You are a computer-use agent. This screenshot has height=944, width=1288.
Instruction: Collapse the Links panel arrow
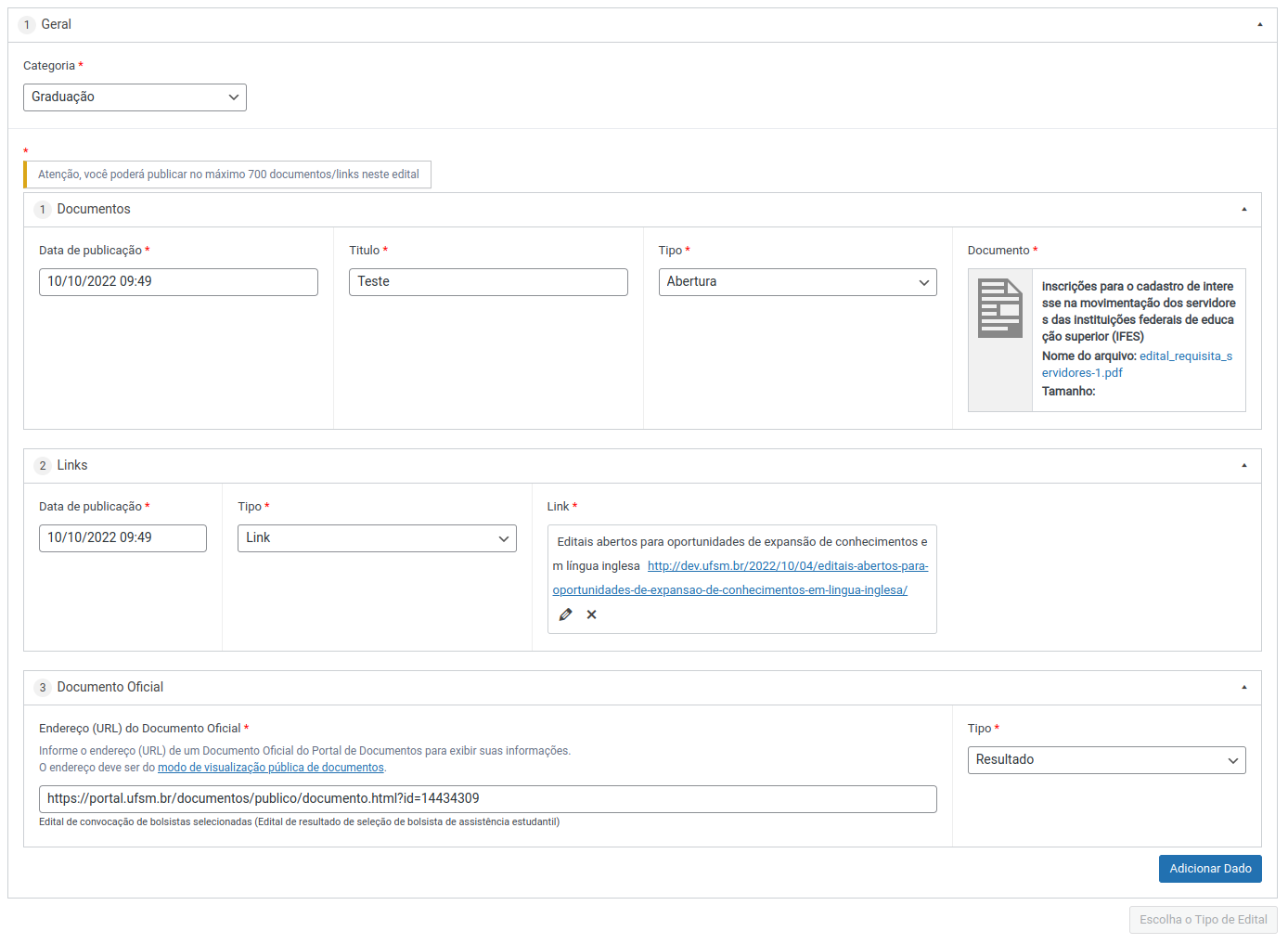1243,466
